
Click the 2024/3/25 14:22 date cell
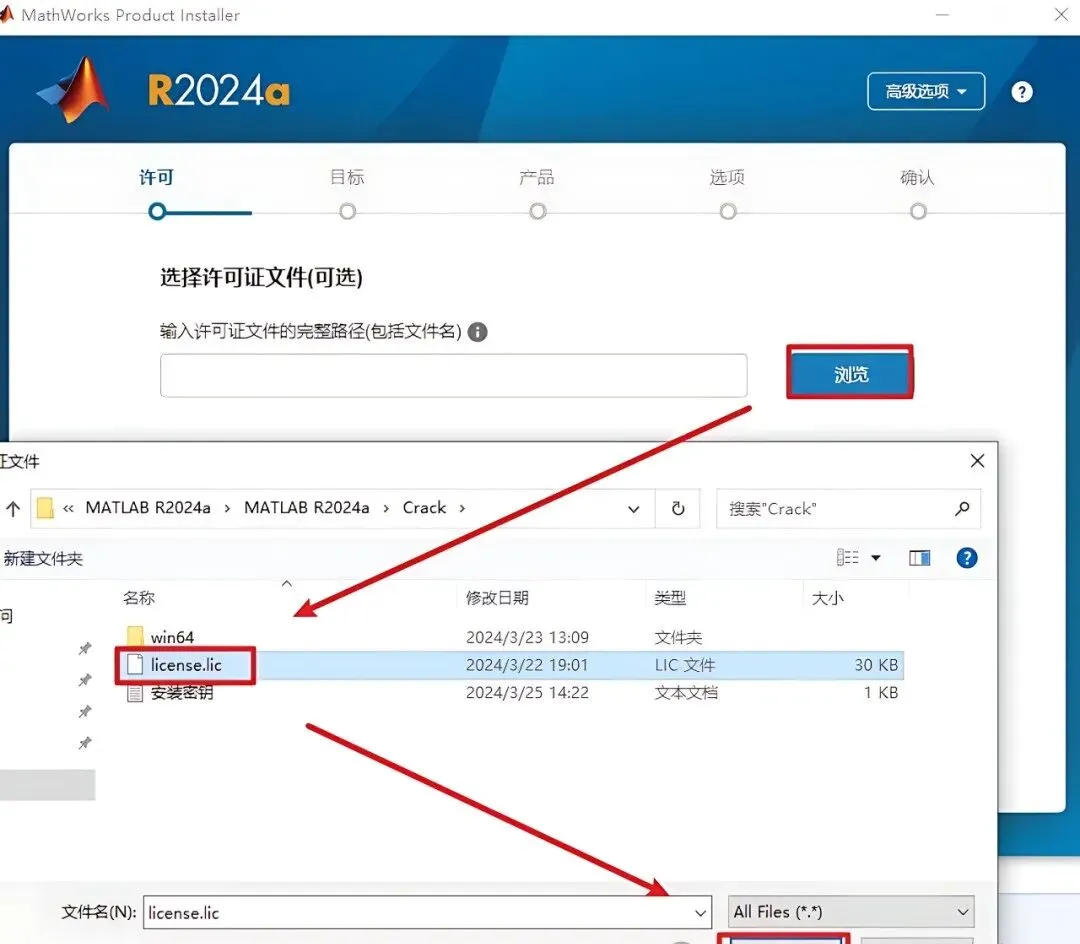tap(527, 693)
